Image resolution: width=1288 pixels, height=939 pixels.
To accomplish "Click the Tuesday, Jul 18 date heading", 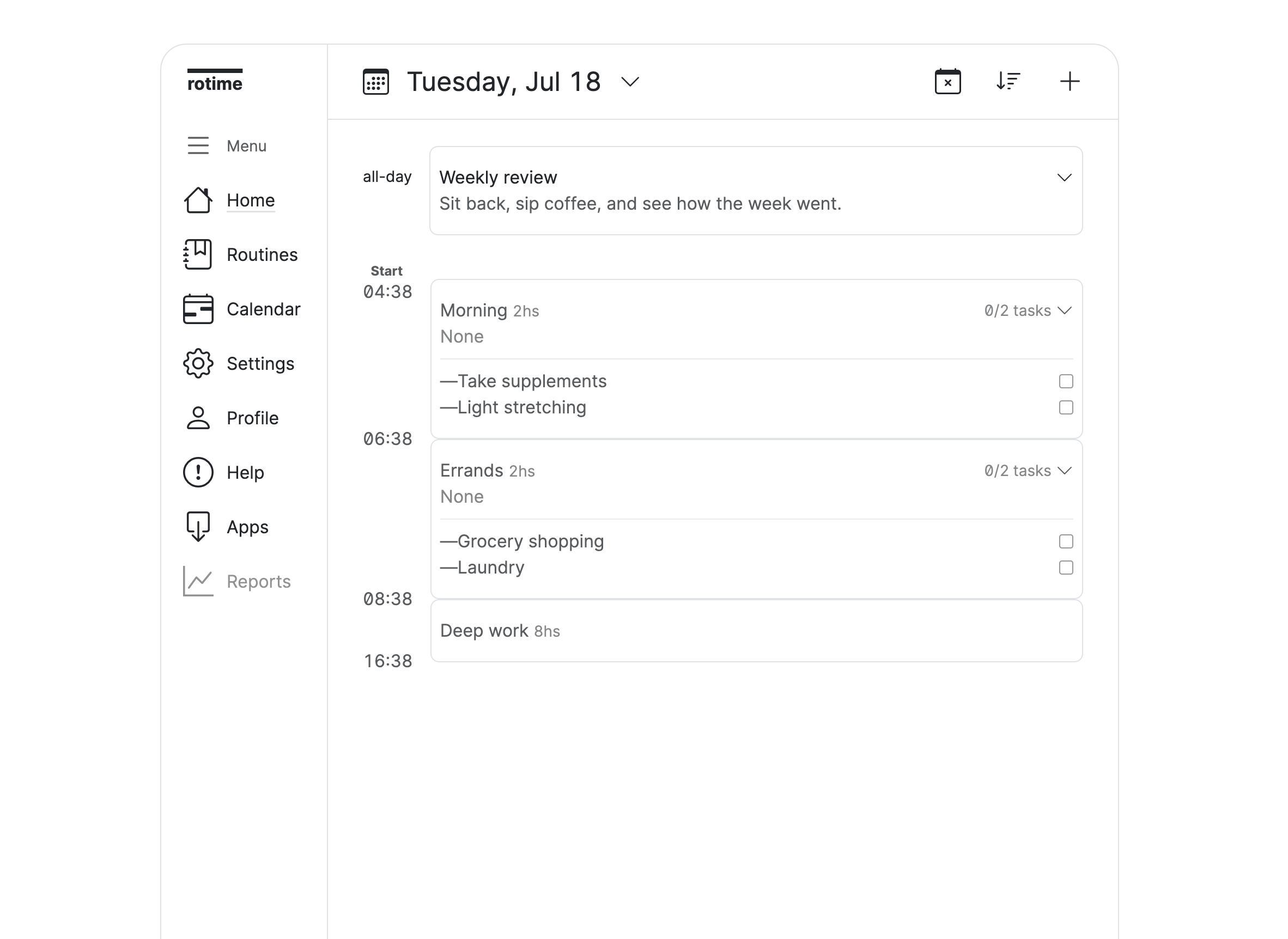I will (x=504, y=82).
